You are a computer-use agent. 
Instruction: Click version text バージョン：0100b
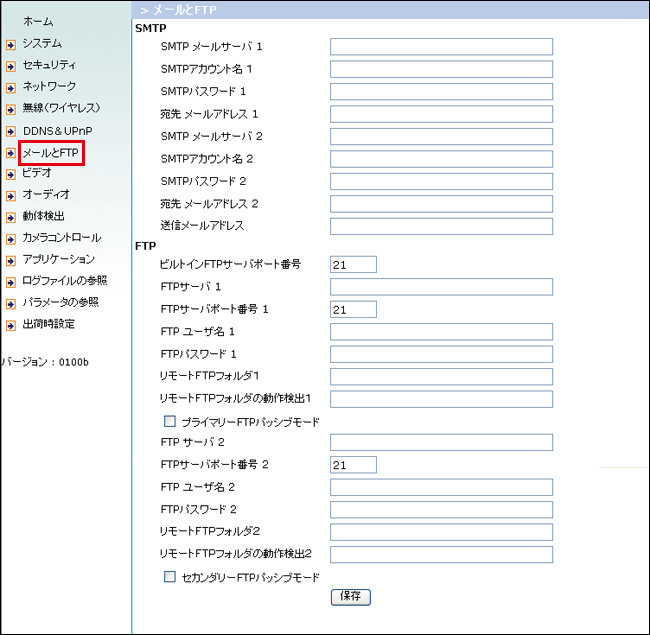pos(45,362)
